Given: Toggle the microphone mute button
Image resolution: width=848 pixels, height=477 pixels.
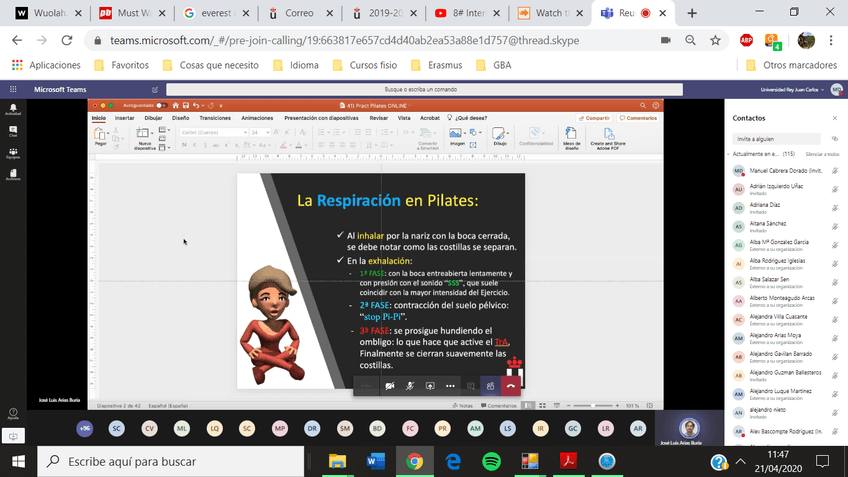Looking at the screenshot, I should tap(410, 386).
